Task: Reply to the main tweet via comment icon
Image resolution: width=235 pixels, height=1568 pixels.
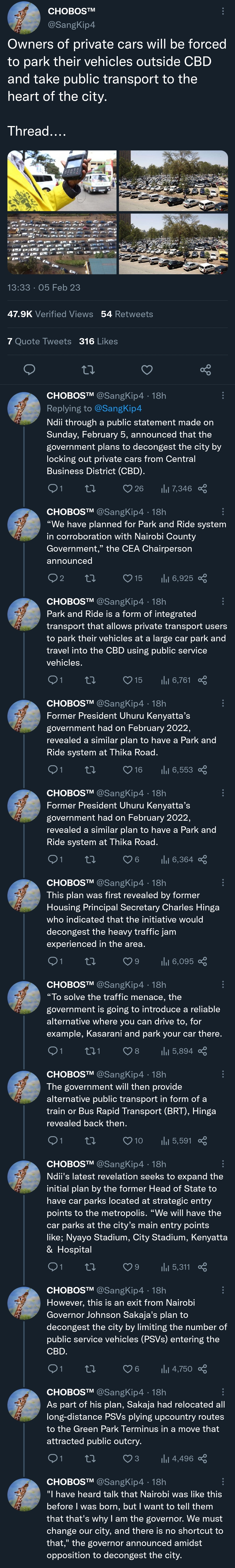Action: [x=29, y=369]
